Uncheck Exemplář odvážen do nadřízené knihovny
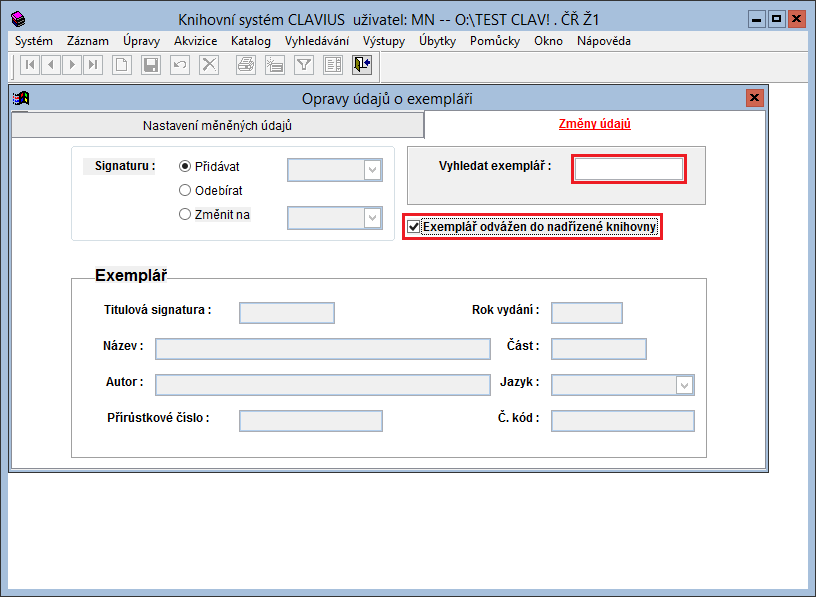The image size is (816, 597). (x=414, y=227)
